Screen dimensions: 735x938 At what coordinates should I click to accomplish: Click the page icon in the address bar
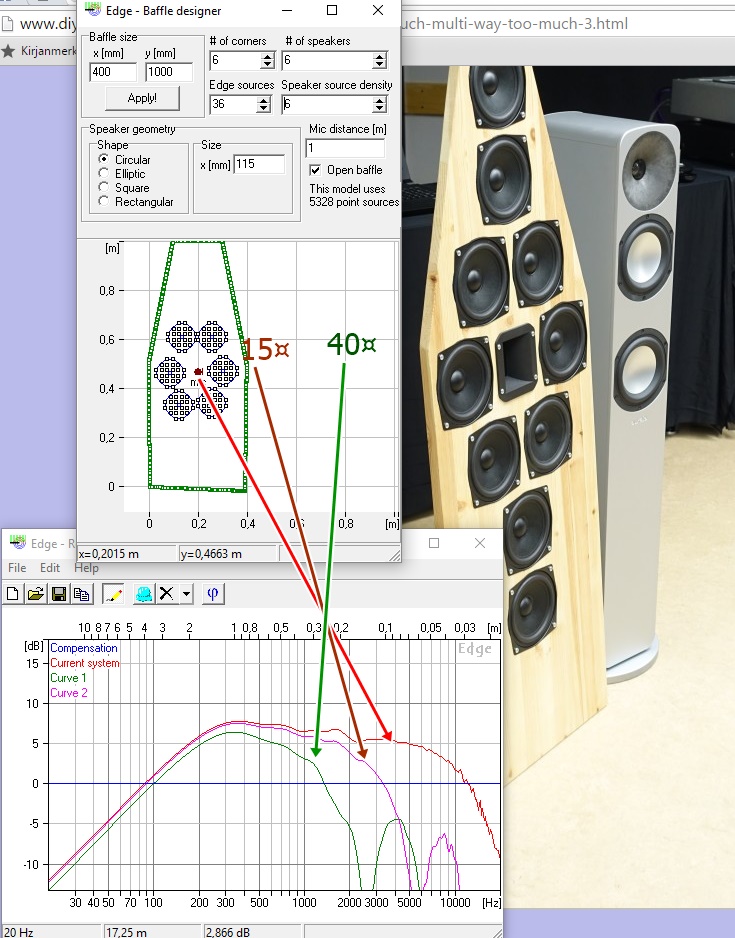tap(7, 24)
